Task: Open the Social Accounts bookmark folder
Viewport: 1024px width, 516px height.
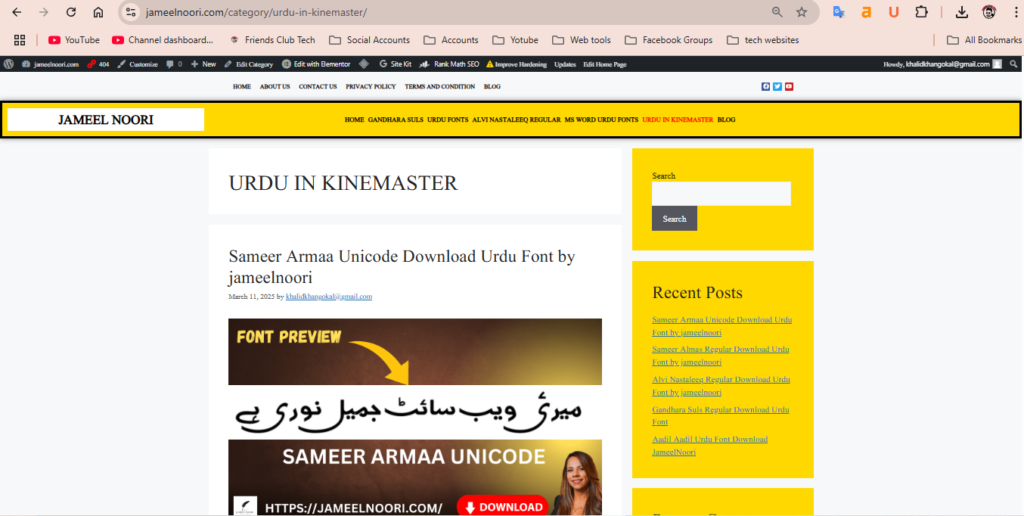Action: coord(368,40)
